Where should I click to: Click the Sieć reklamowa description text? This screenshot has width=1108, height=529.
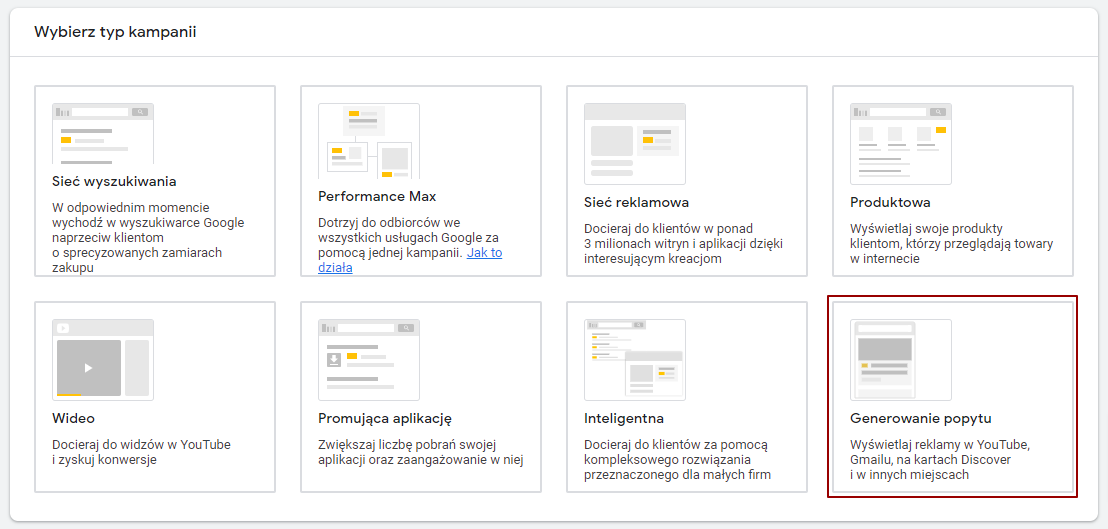click(683, 243)
